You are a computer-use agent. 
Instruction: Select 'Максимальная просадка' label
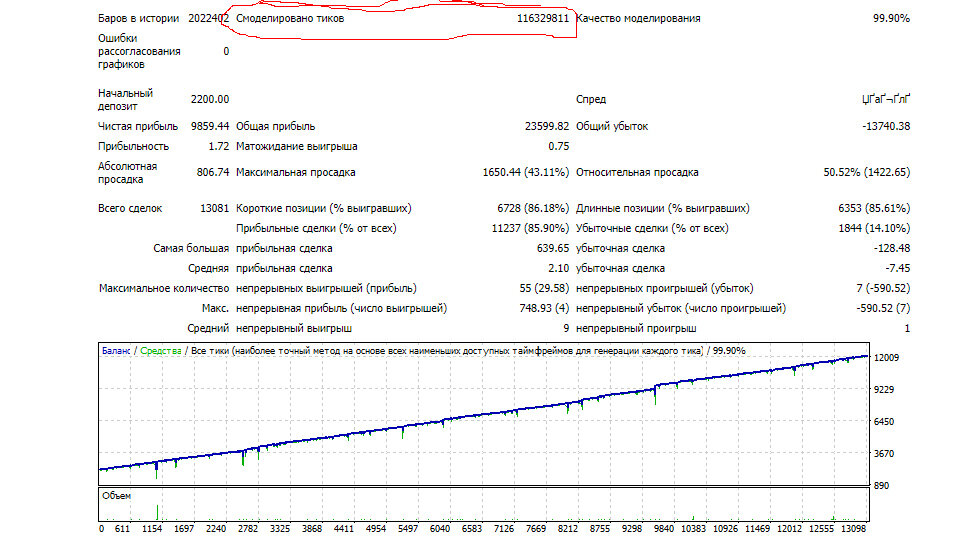295,173
